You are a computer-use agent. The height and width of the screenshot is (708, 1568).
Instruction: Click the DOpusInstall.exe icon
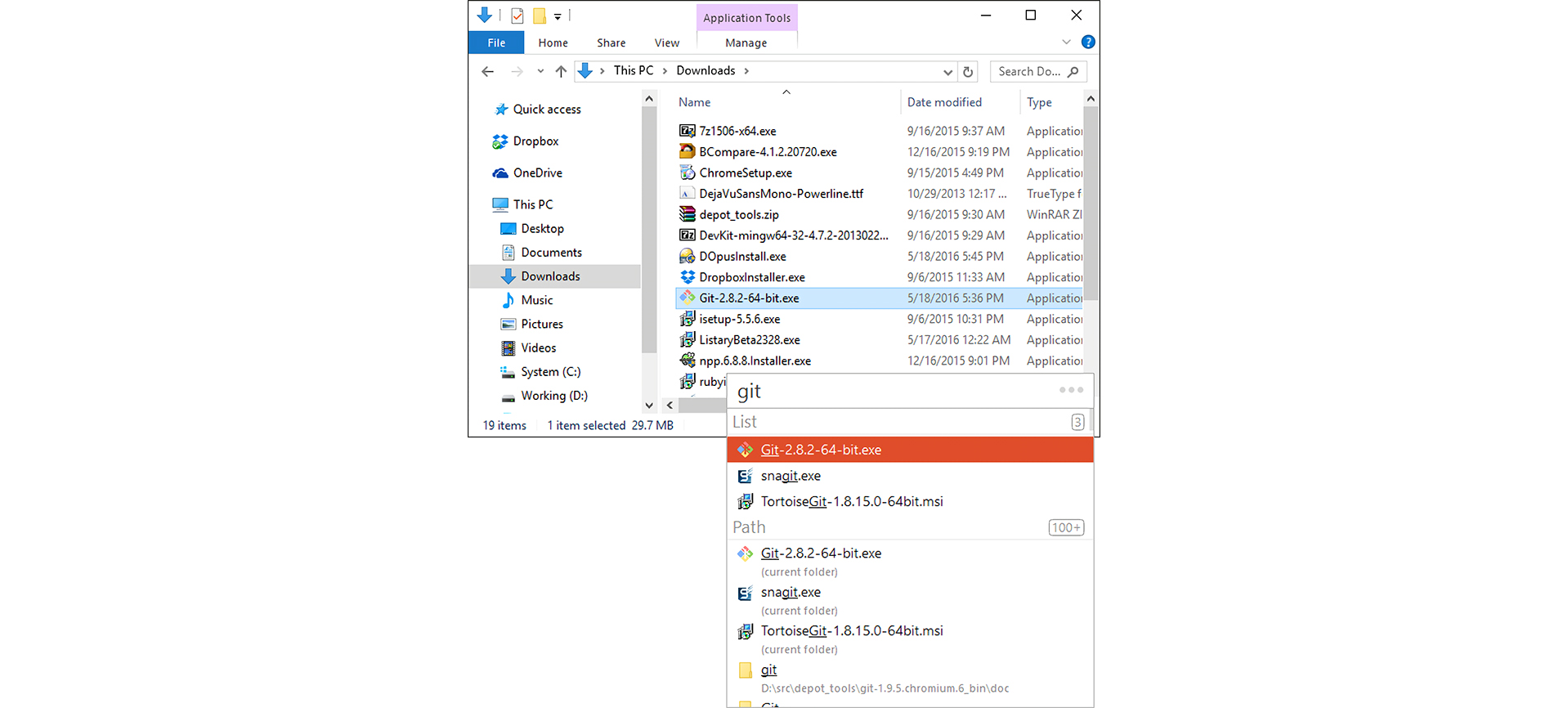(688, 256)
